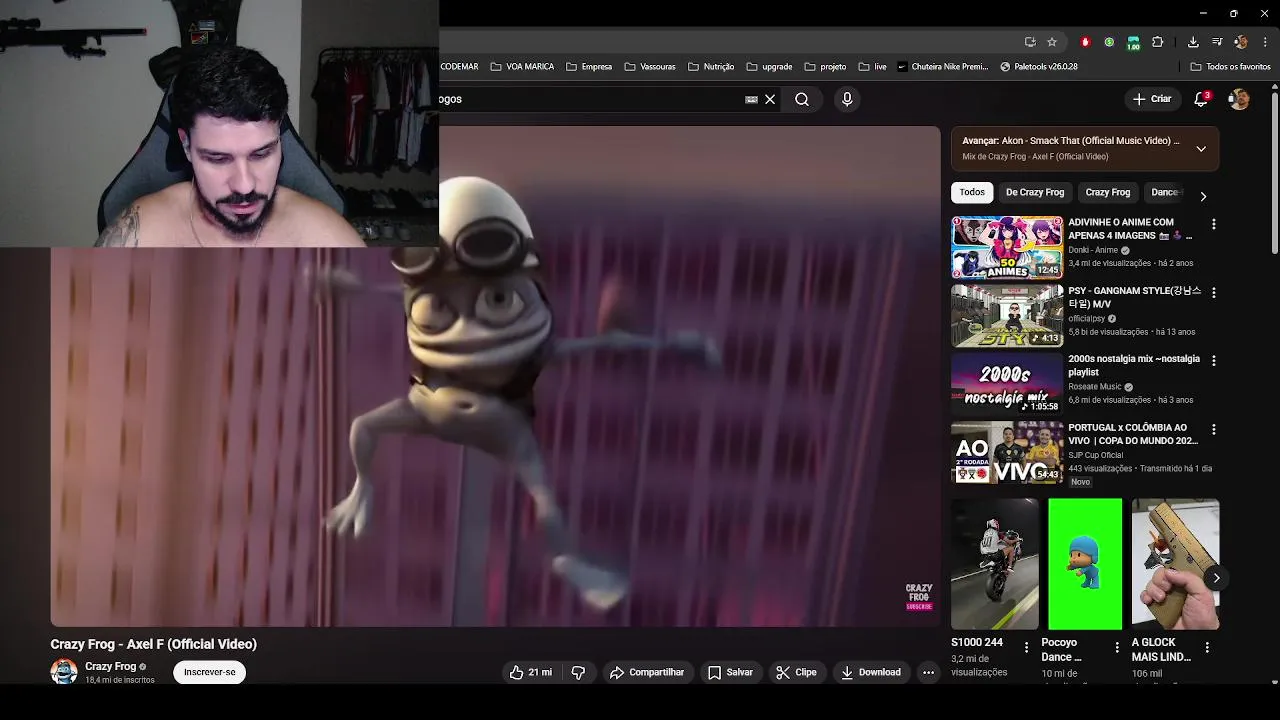Screen dimensions: 1280x720
Task: Open the VOA MARICA bookmark folder
Action: pos(522,67)
